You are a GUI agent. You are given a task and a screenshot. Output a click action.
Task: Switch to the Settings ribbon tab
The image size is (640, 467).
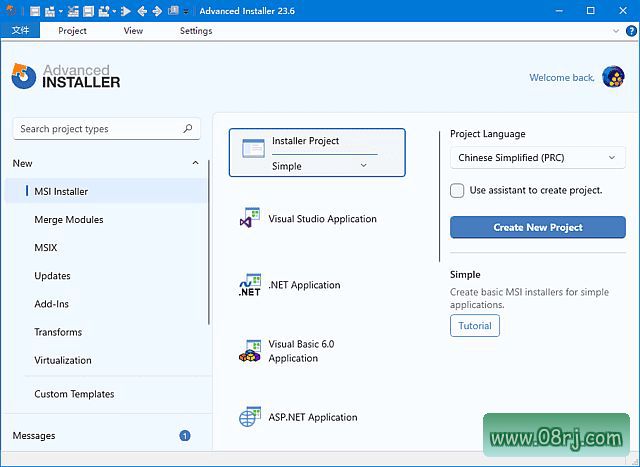click(196, 31)
